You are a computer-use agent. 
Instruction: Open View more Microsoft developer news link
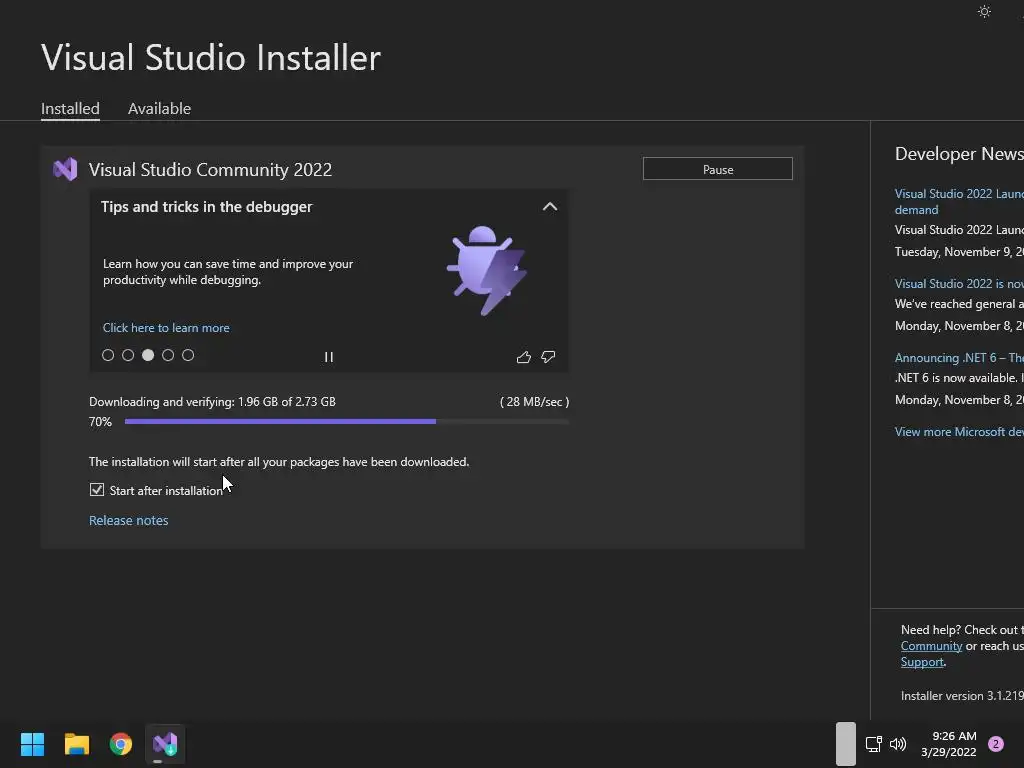959,432
